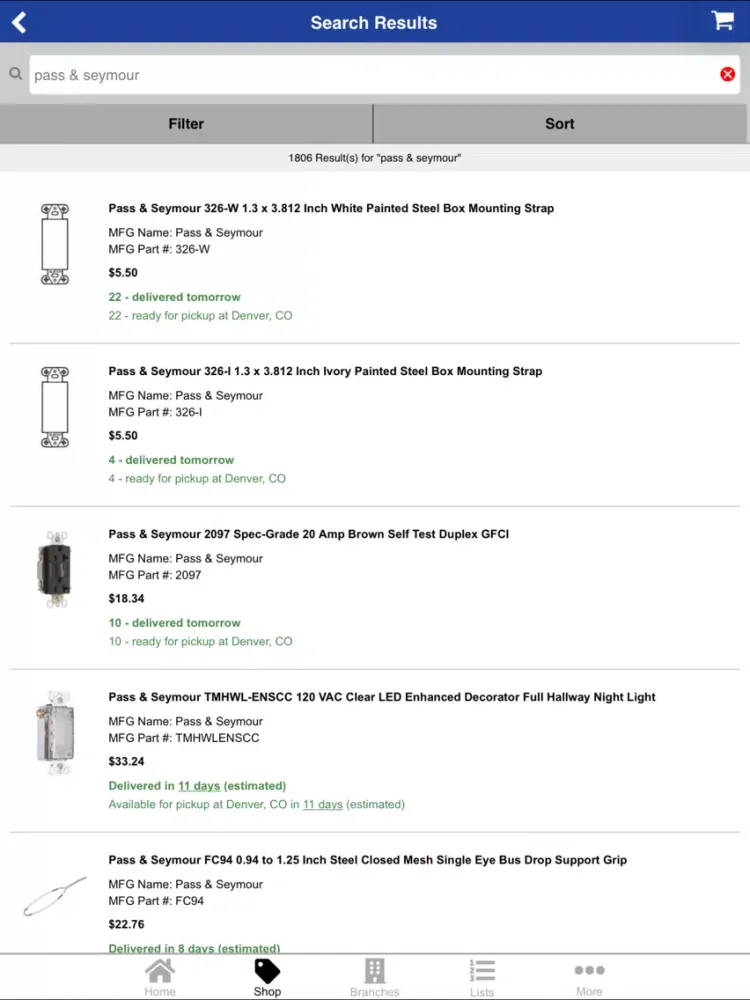Screen dimensions: 750x1000
Task: Select the 2097 Brown Duplex GFCI listing
Action: click(x=308, y=535)
